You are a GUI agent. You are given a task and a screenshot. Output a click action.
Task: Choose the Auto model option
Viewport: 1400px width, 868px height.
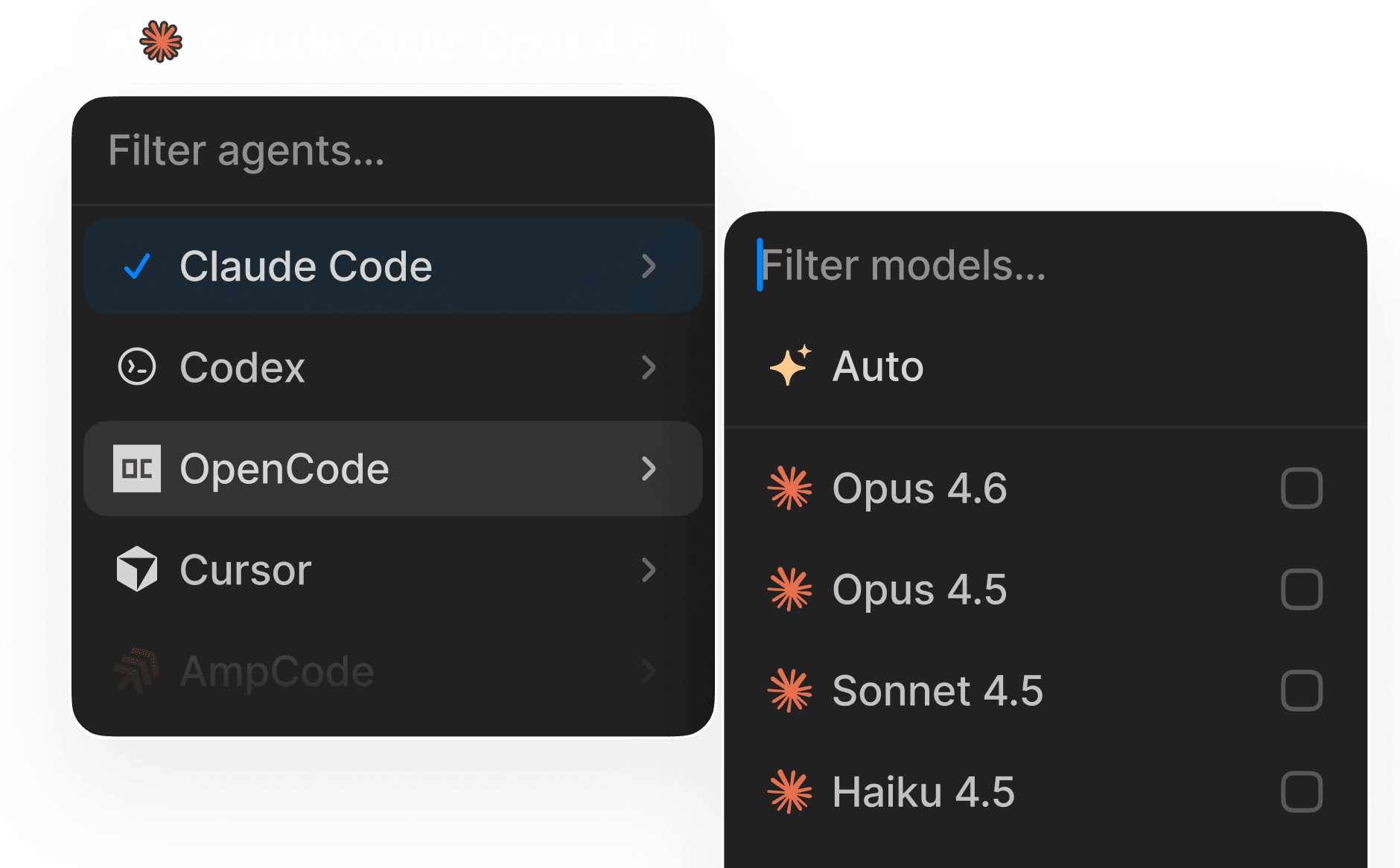(878, 366)
